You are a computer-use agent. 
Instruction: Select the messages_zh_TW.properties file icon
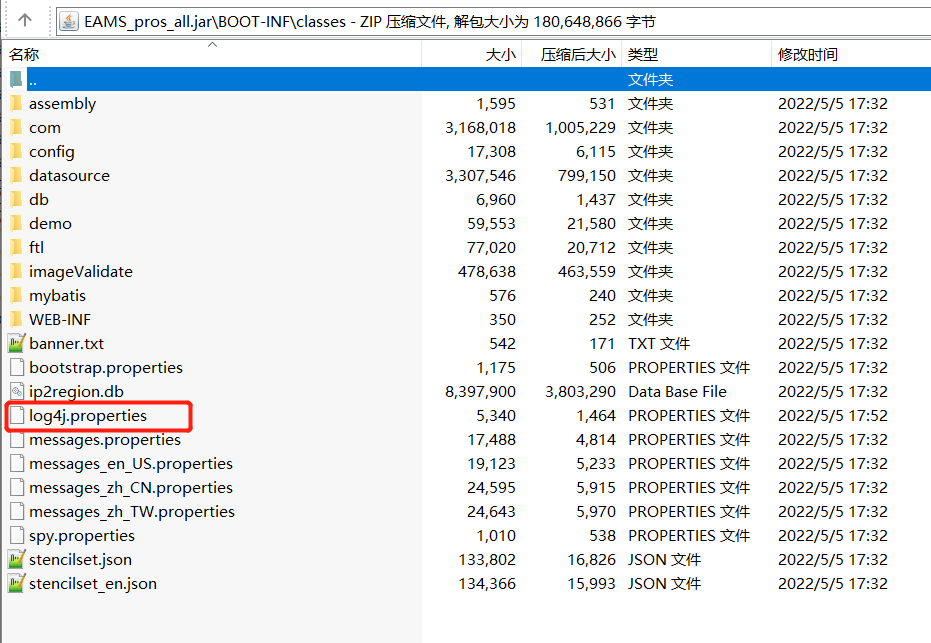(17, 511)
